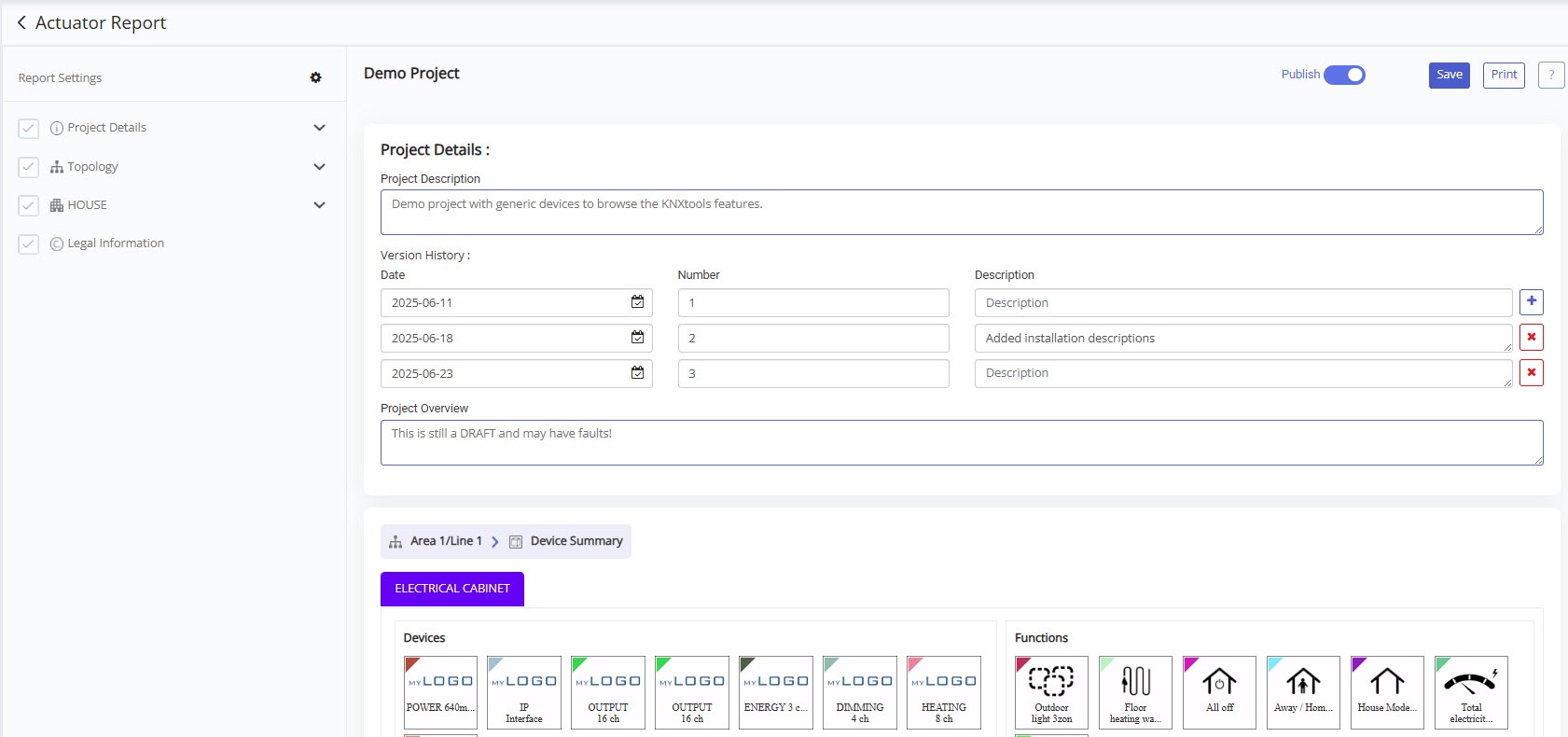The image size is (1568, 737).
Task: Click the Number field containing 1
Action: tap(813, 302)
